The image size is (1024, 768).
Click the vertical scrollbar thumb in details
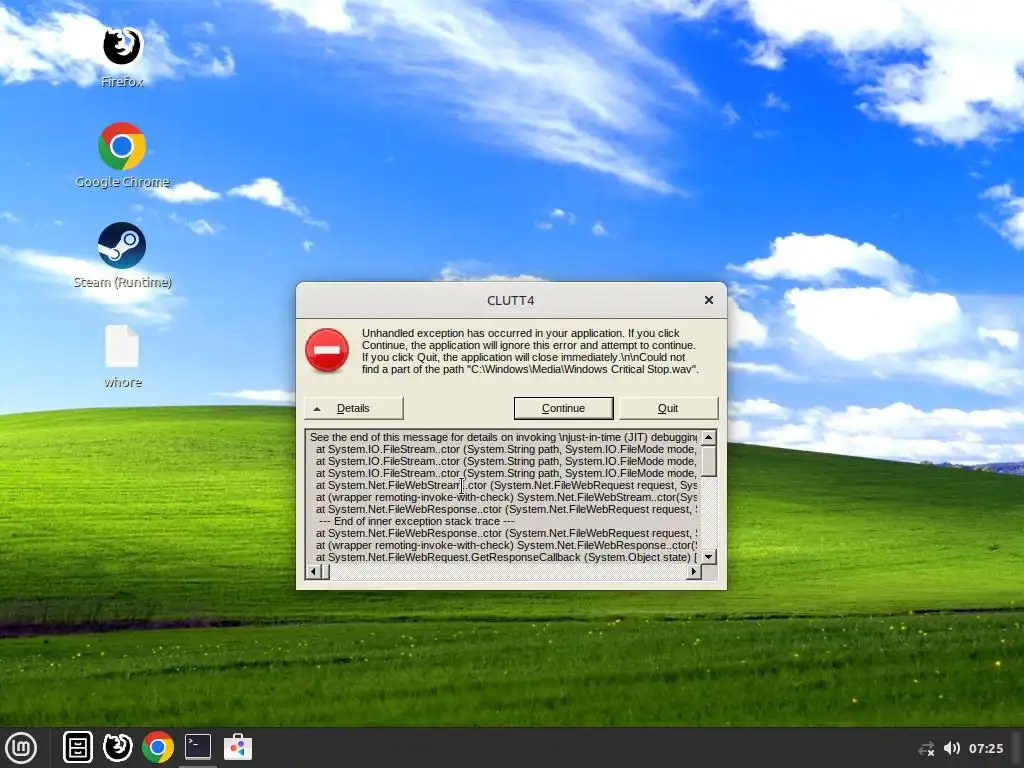click(x=709, y=461)
